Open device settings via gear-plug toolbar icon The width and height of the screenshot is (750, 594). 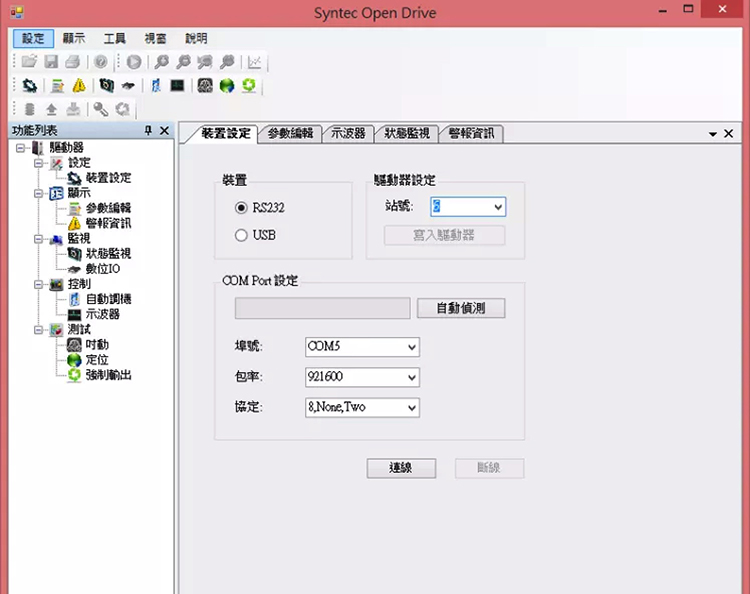(x=30, y=86)
